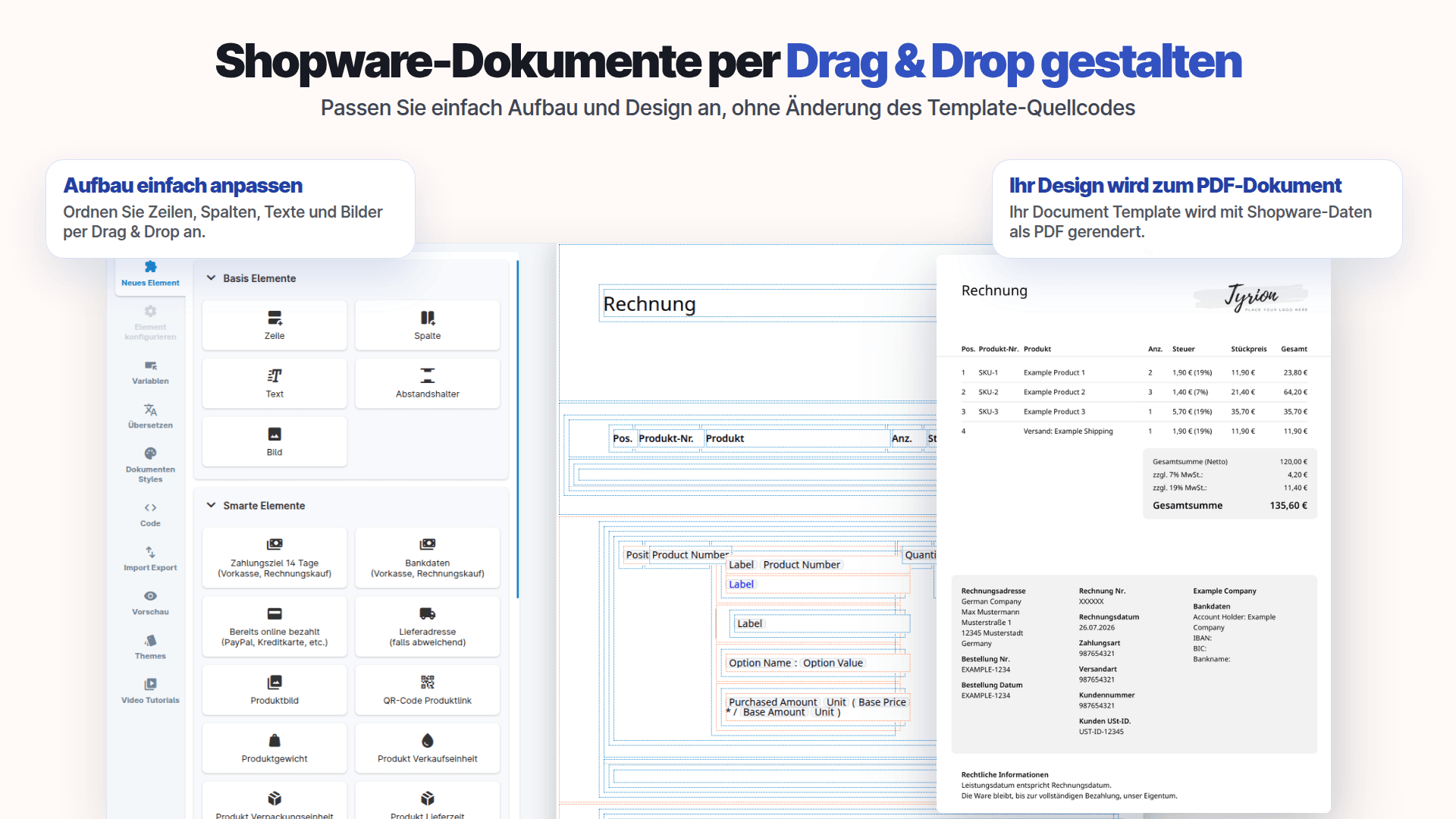1456x819 pixels.
Task: Open the Code editor section
Action: pos(150,515)
